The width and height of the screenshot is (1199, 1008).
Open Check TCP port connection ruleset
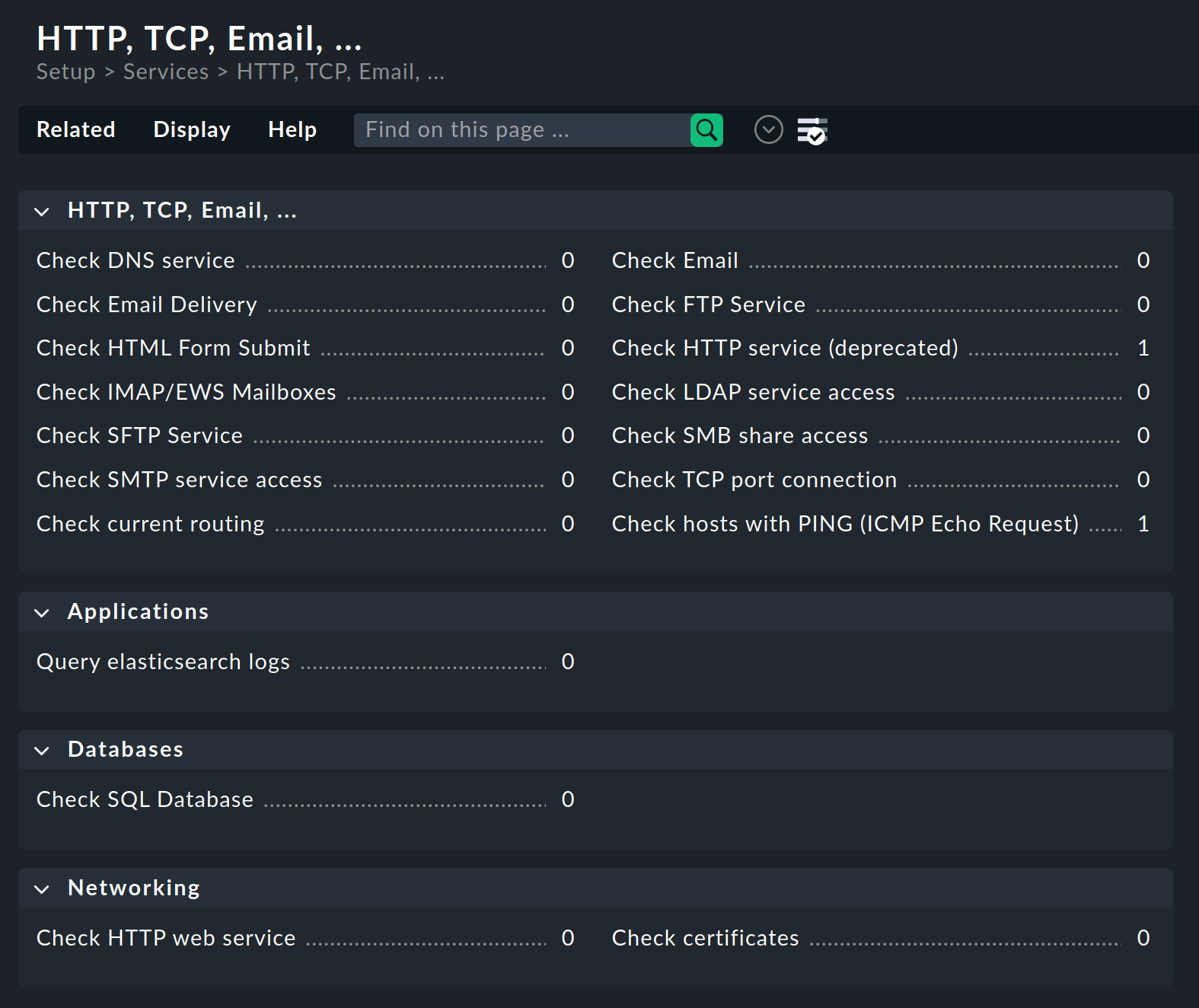pos(754,480)
